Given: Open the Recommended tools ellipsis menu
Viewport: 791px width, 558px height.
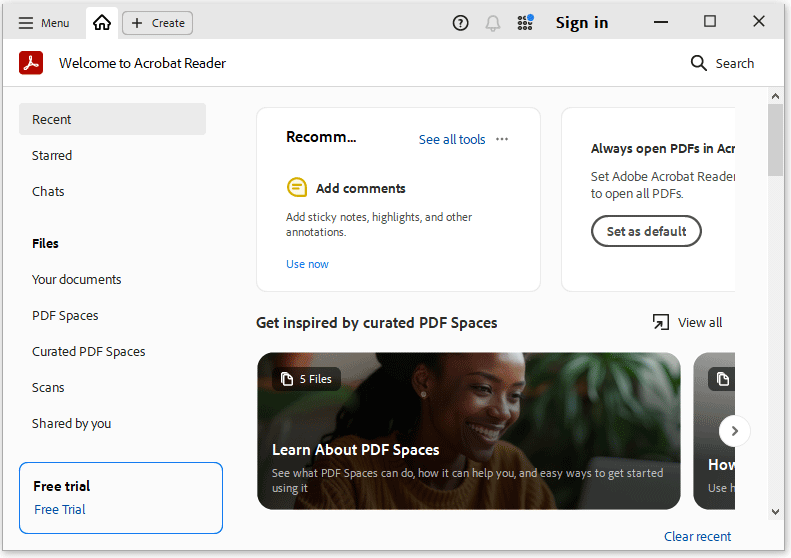Looking at the screenshot, I should (x=502, y=139).
